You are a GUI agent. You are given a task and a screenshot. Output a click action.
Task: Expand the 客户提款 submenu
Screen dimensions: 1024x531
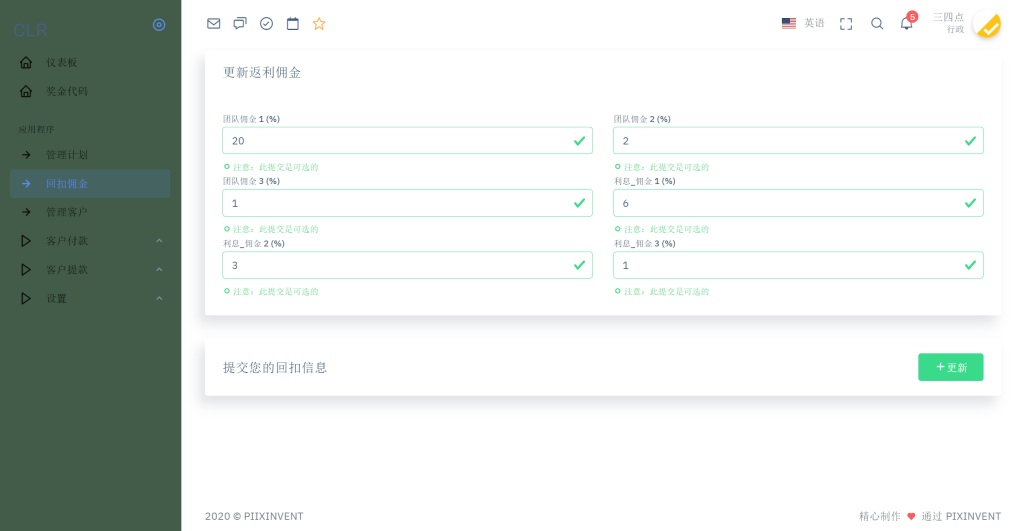click(90, 270)
